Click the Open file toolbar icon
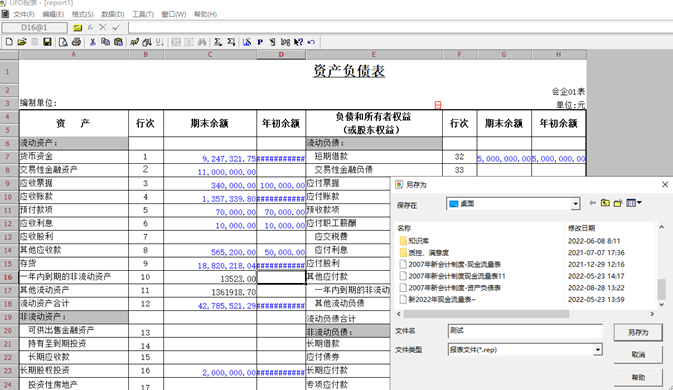Image resolution: width=673 pixels, height=390 pixels. coord(22,42)
